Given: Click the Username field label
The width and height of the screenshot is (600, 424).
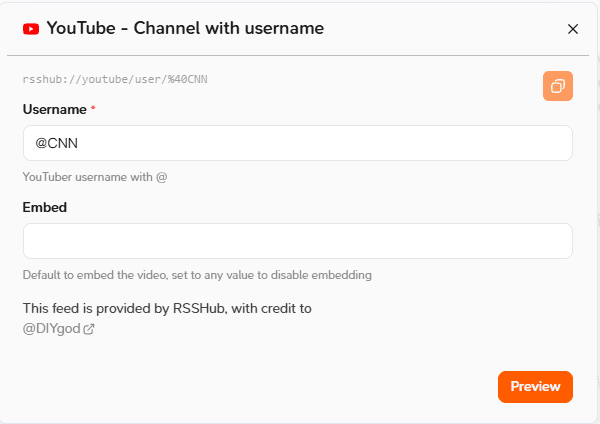Looking at the screenshot, I should (x=54, y=109).
